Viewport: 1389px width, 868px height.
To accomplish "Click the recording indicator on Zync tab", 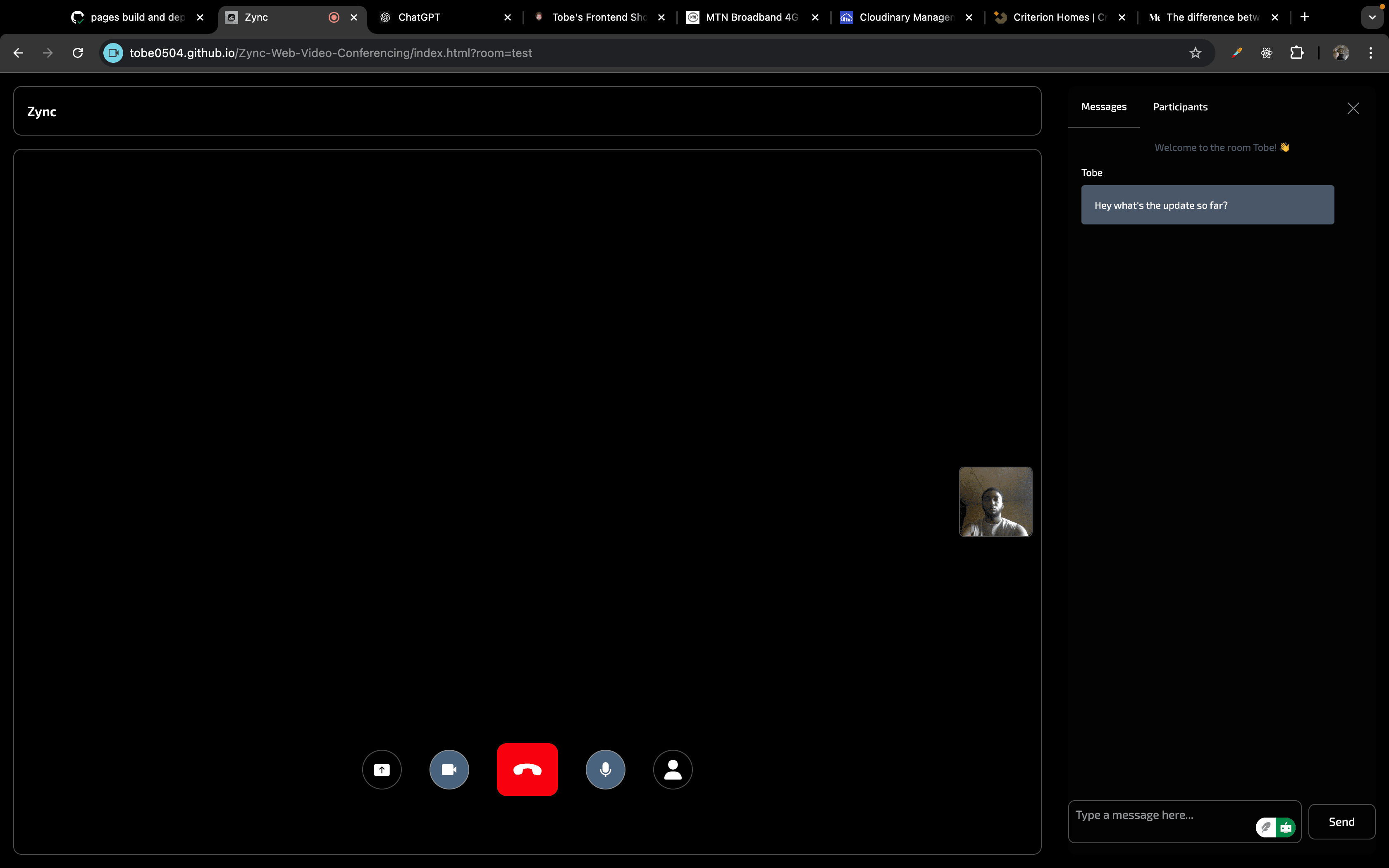I will pos(334,17).
